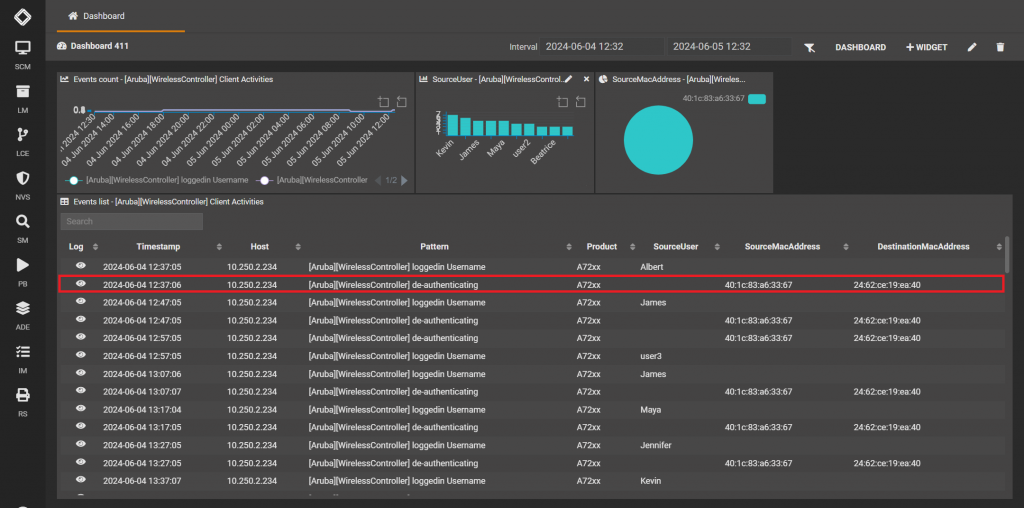Sort table by Pattern column arrows
Image resolution: width=1024 pixels, height=508 pixels.
pos(569,247)
